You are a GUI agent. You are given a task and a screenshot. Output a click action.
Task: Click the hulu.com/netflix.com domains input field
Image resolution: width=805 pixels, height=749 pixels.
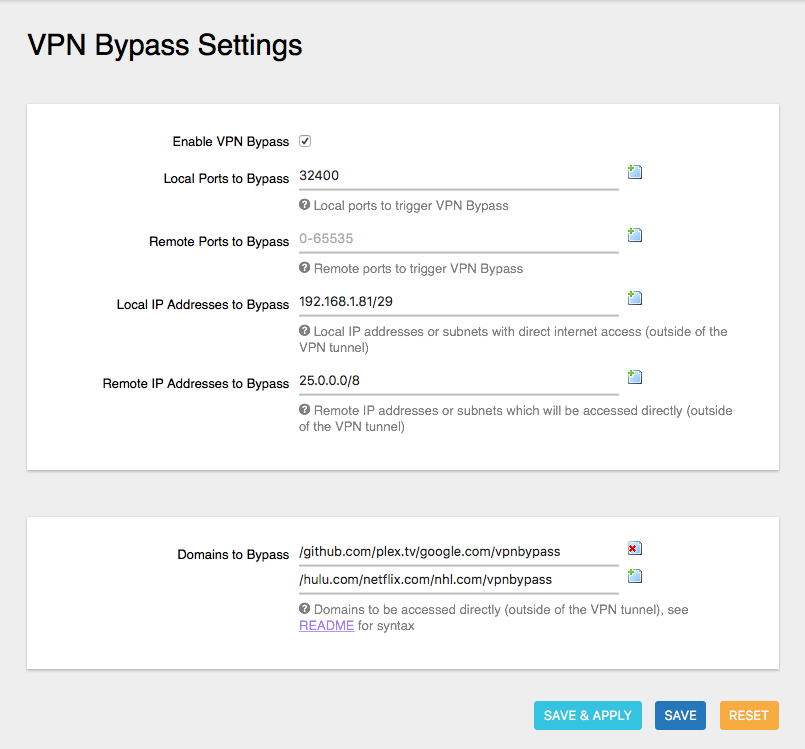tap(458, 579)
